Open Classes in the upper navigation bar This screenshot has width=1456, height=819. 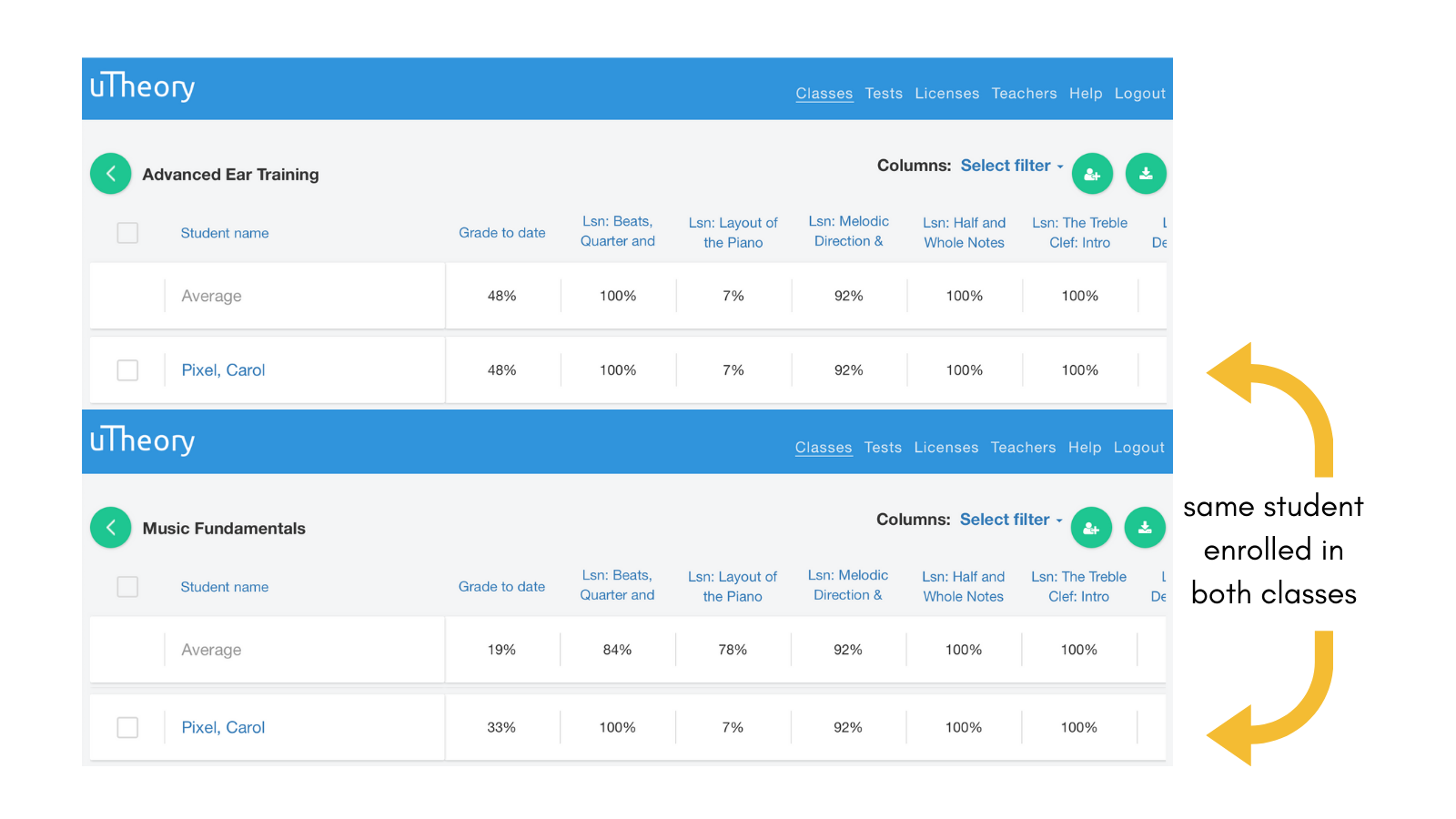[824, 94]
